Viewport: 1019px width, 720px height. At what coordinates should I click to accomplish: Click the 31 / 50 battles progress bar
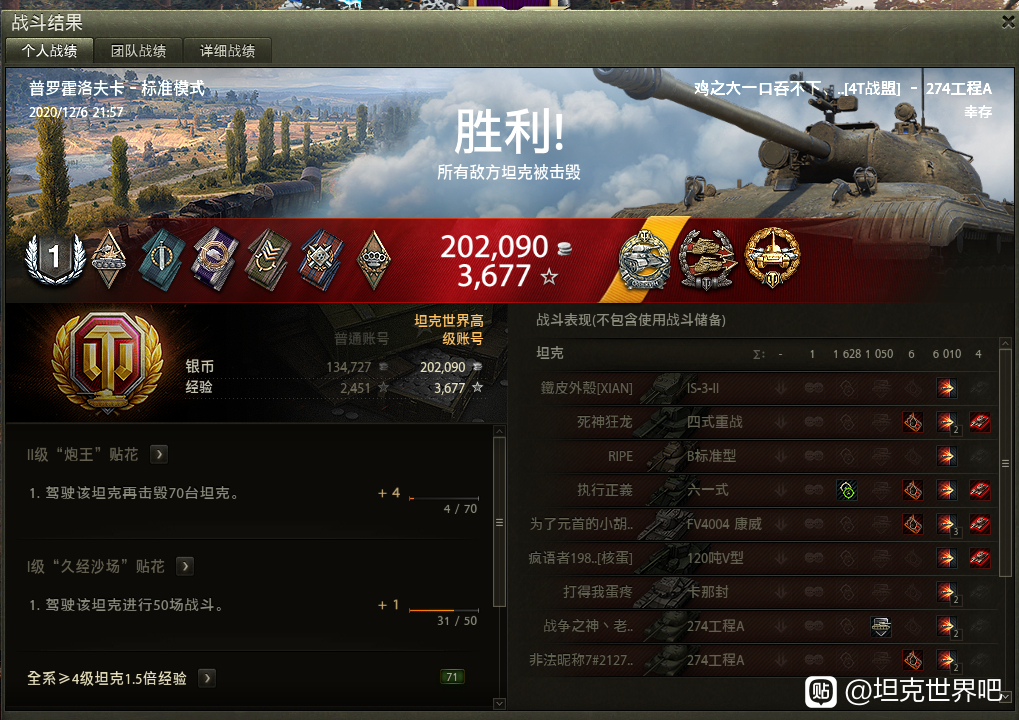click(x=444, y=611)
